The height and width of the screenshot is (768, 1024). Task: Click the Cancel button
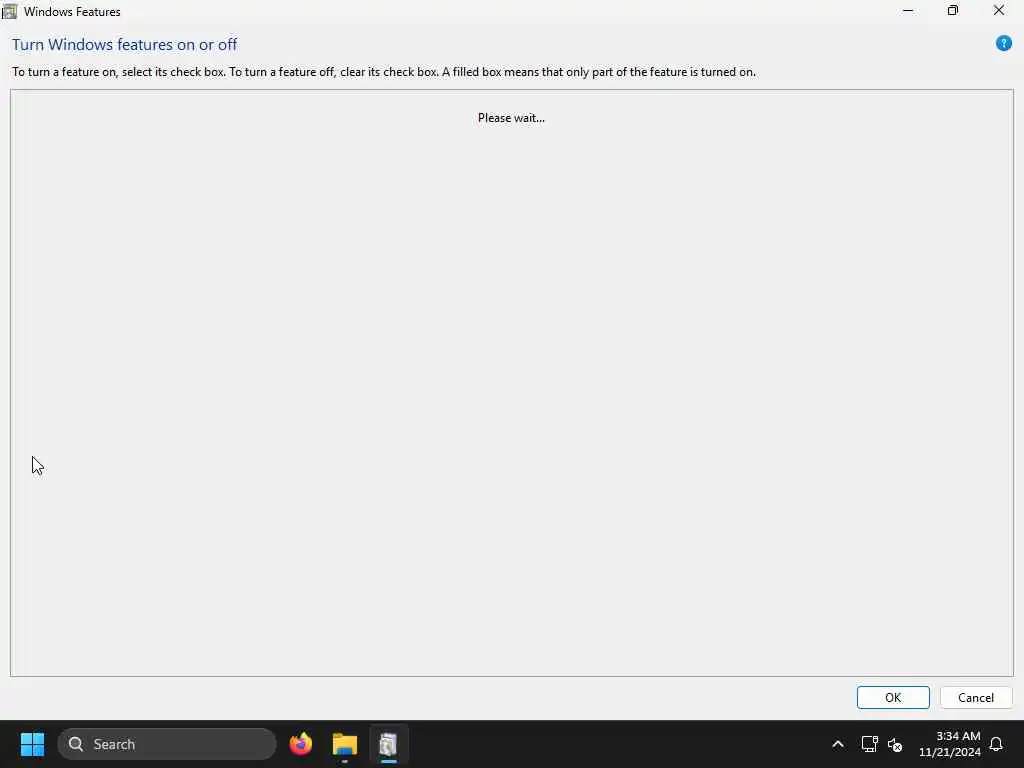976,697
